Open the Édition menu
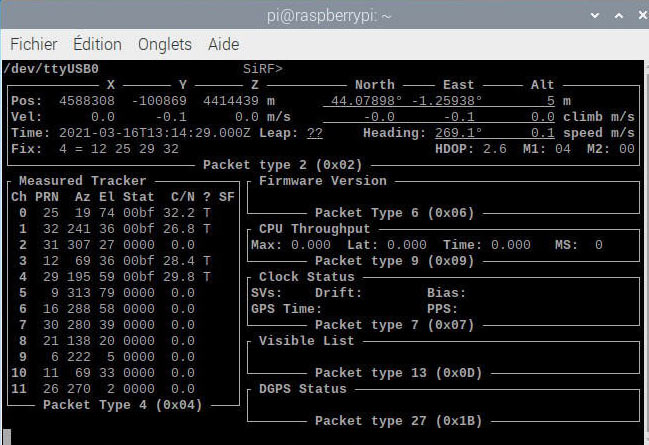649x445 pixels. (x=97, y=44)
